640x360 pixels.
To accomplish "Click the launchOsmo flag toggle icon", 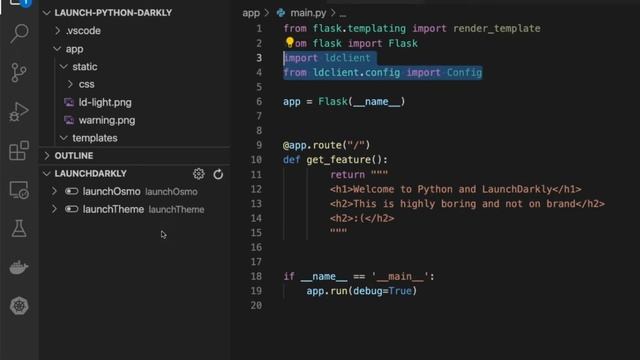I will pos(71,191).
